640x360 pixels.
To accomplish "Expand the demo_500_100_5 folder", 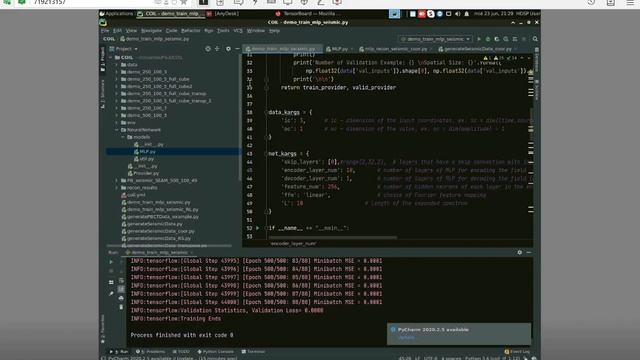I will (117, 116).
